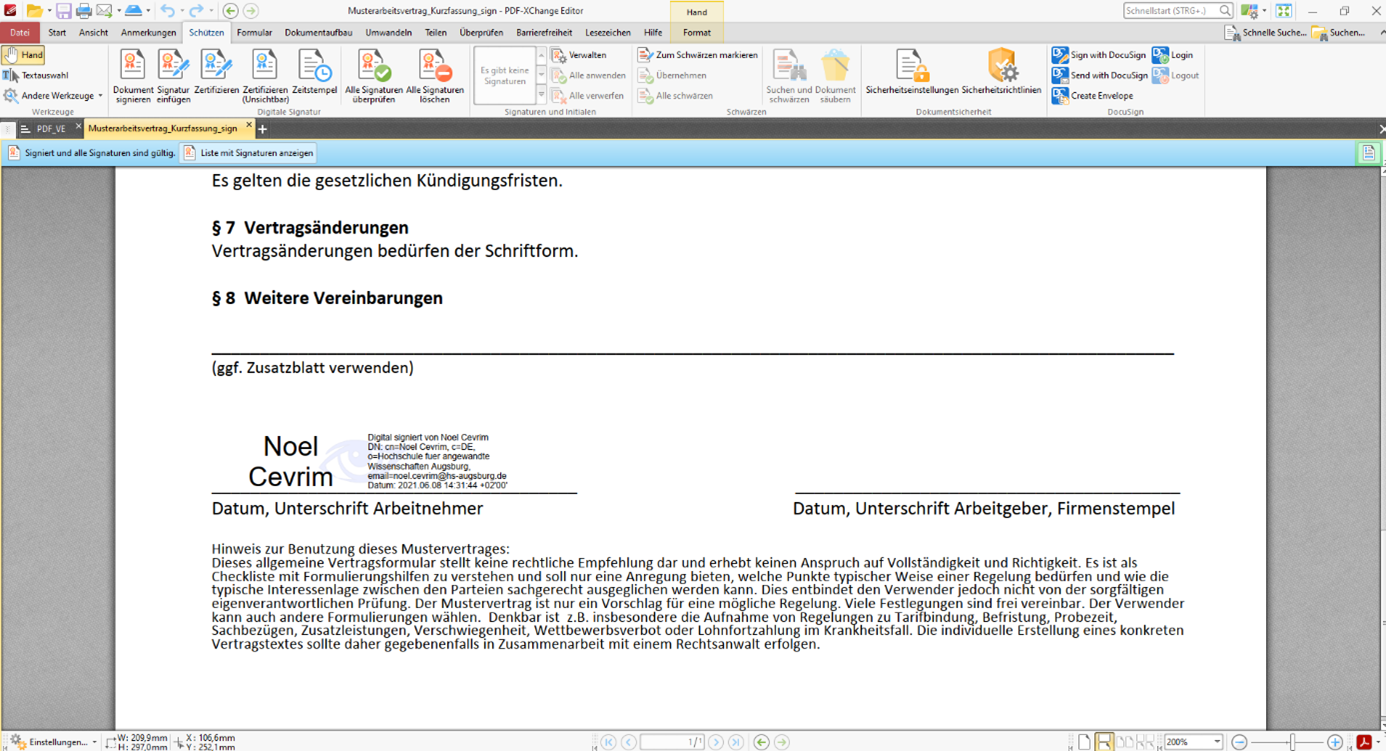Toggle single page layout in status bar

coord(1084,742)
